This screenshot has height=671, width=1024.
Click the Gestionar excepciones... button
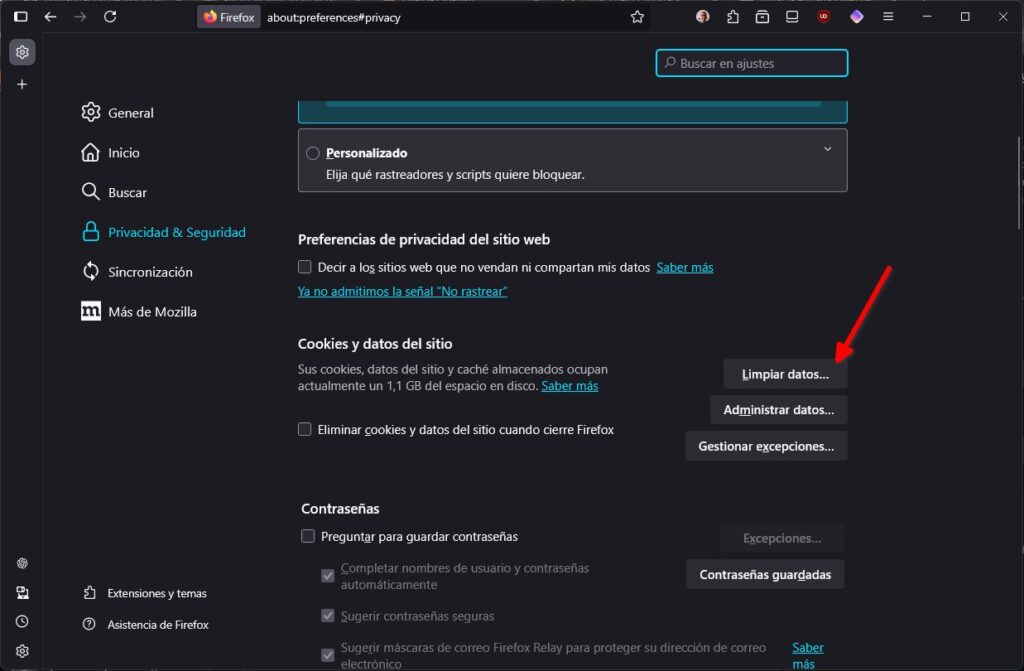tap(766, 446)
